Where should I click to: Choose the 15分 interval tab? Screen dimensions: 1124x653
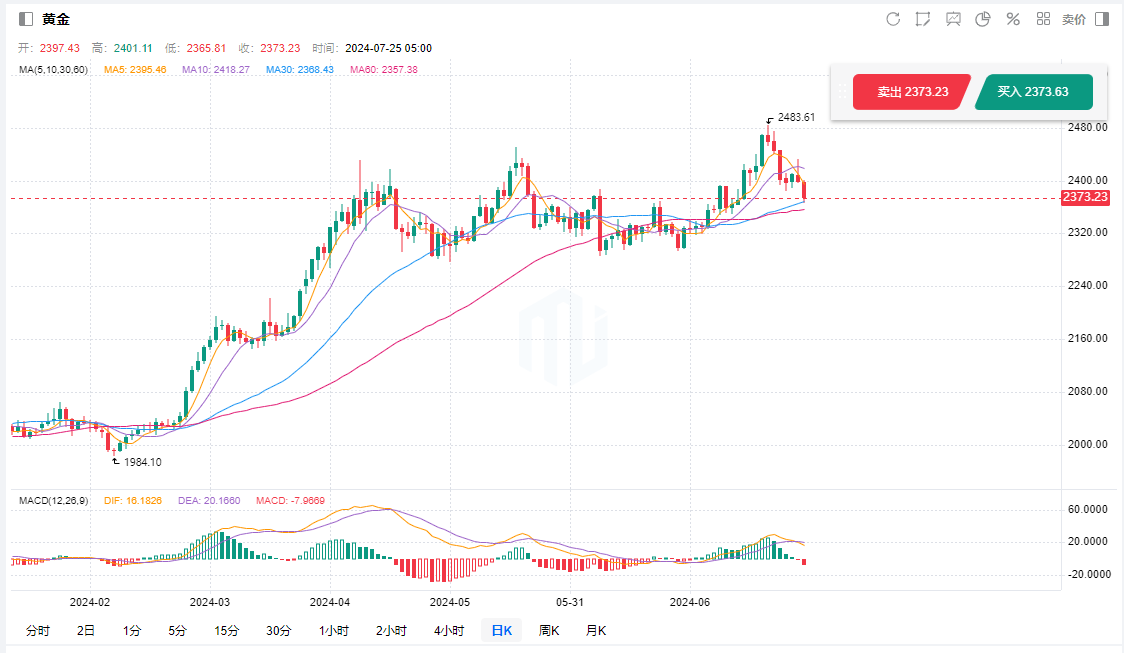(x=226, y=630)
